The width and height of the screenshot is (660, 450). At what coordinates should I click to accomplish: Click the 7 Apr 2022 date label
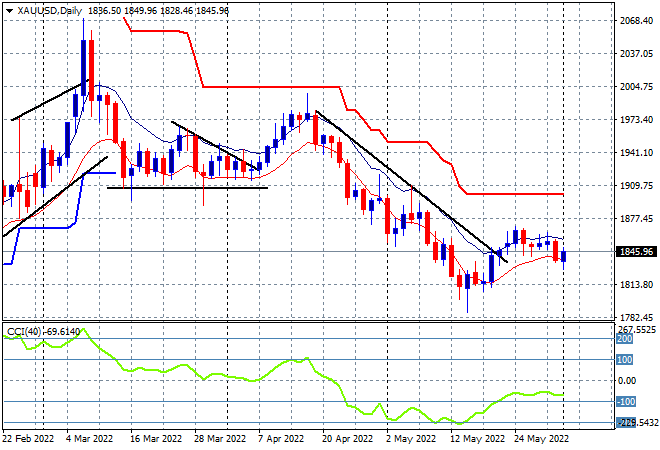281,439
